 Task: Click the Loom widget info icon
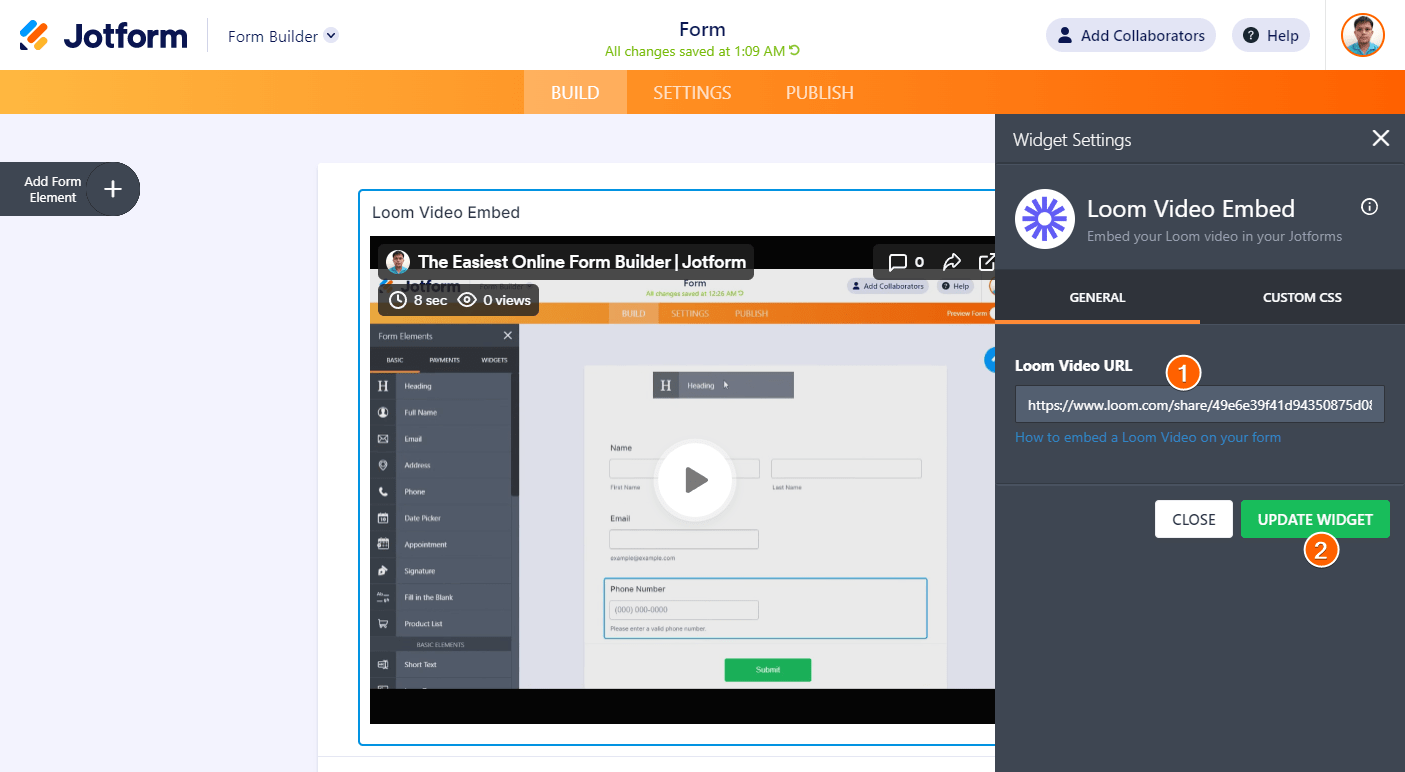1370,207
